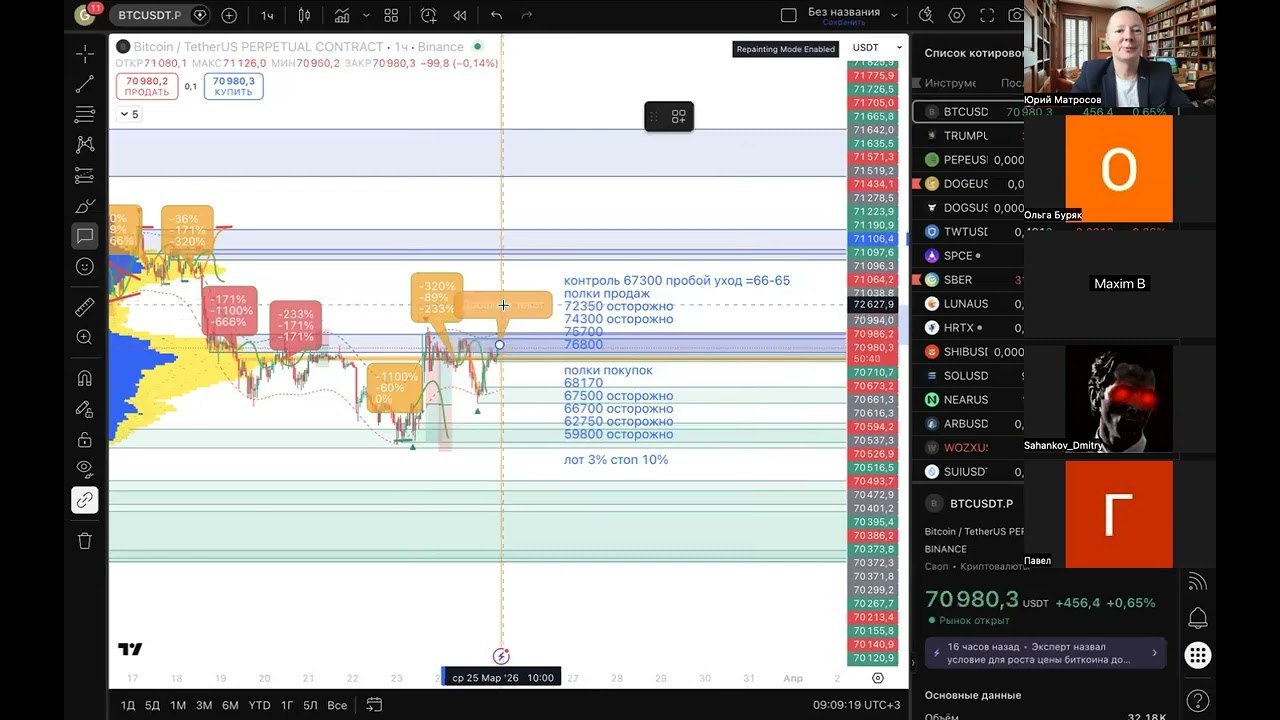
Task: Toggle lock all drawings
Action: coord(85,440)
